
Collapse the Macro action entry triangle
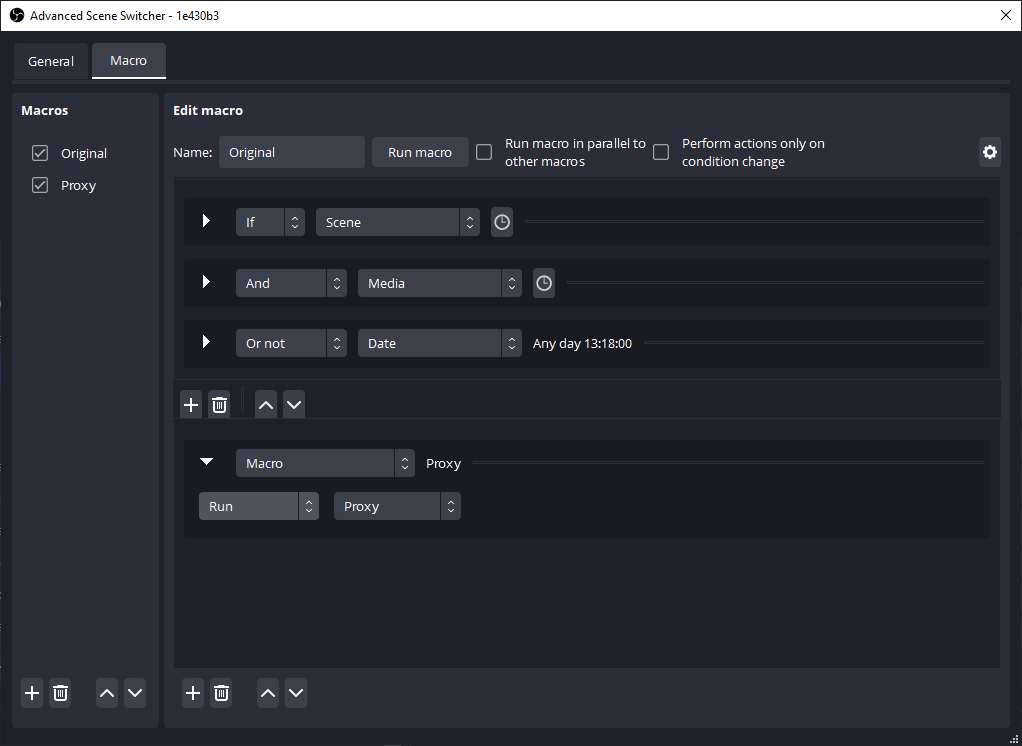[207, 462]
